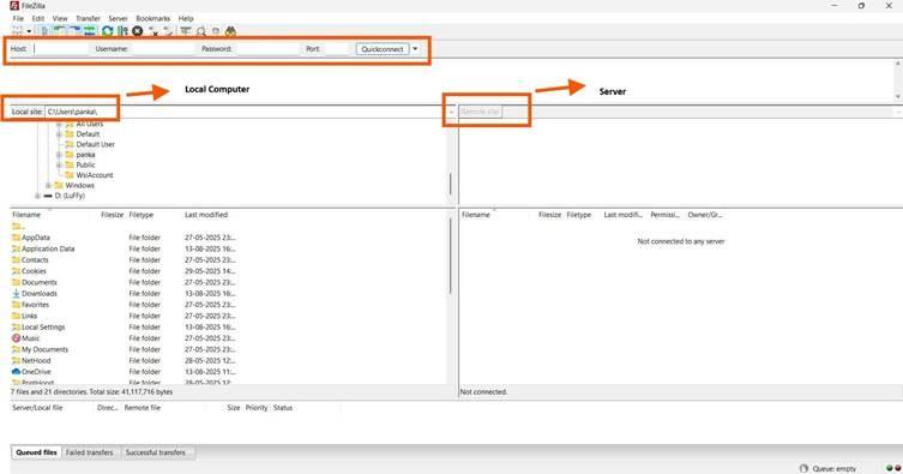Viewport: 903px width, 474px height.
Task: Click the Quickconnect button
Action: point(382,48)
